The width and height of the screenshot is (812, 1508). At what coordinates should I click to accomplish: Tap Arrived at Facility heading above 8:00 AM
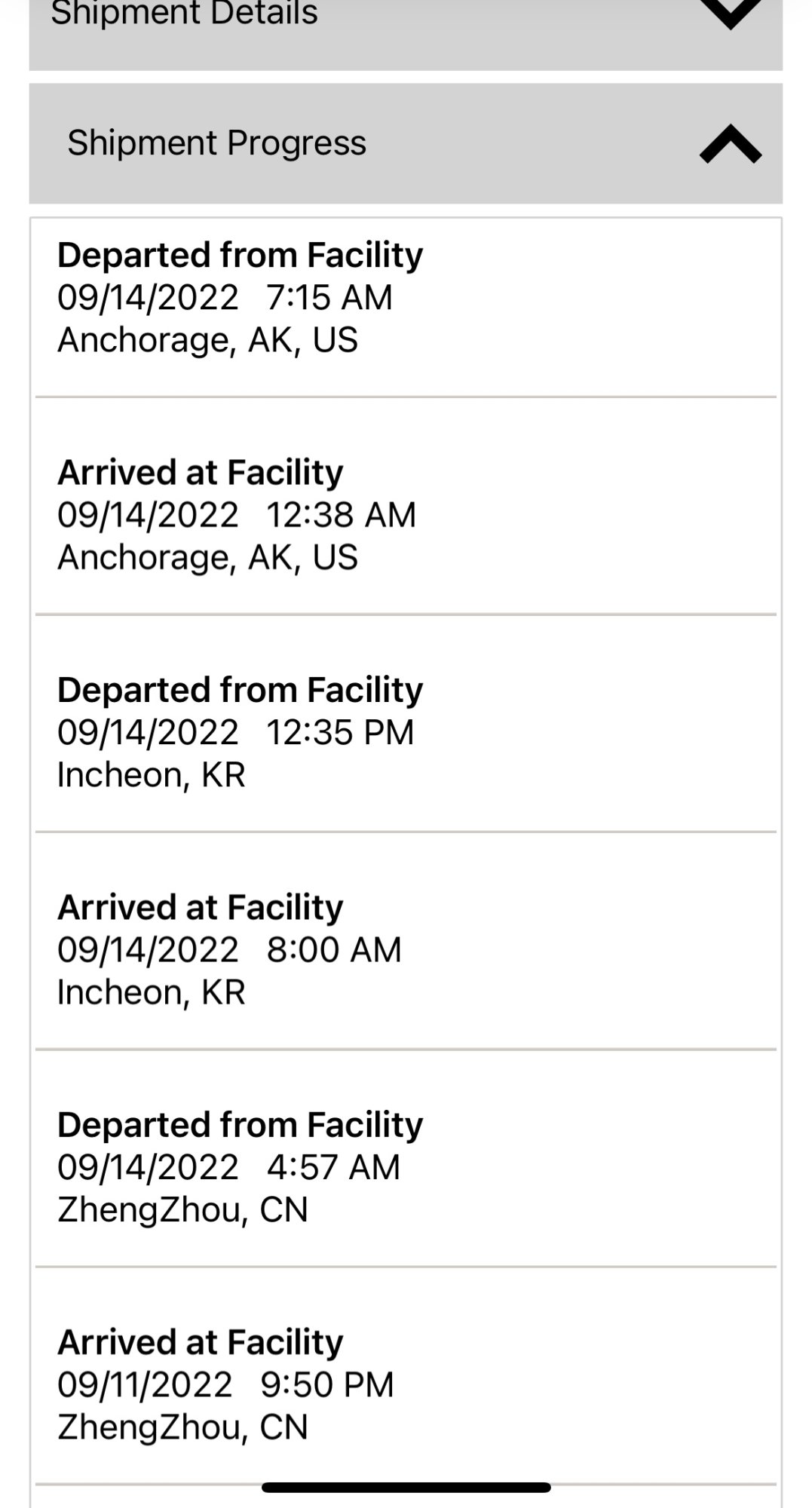pos(200,907)
